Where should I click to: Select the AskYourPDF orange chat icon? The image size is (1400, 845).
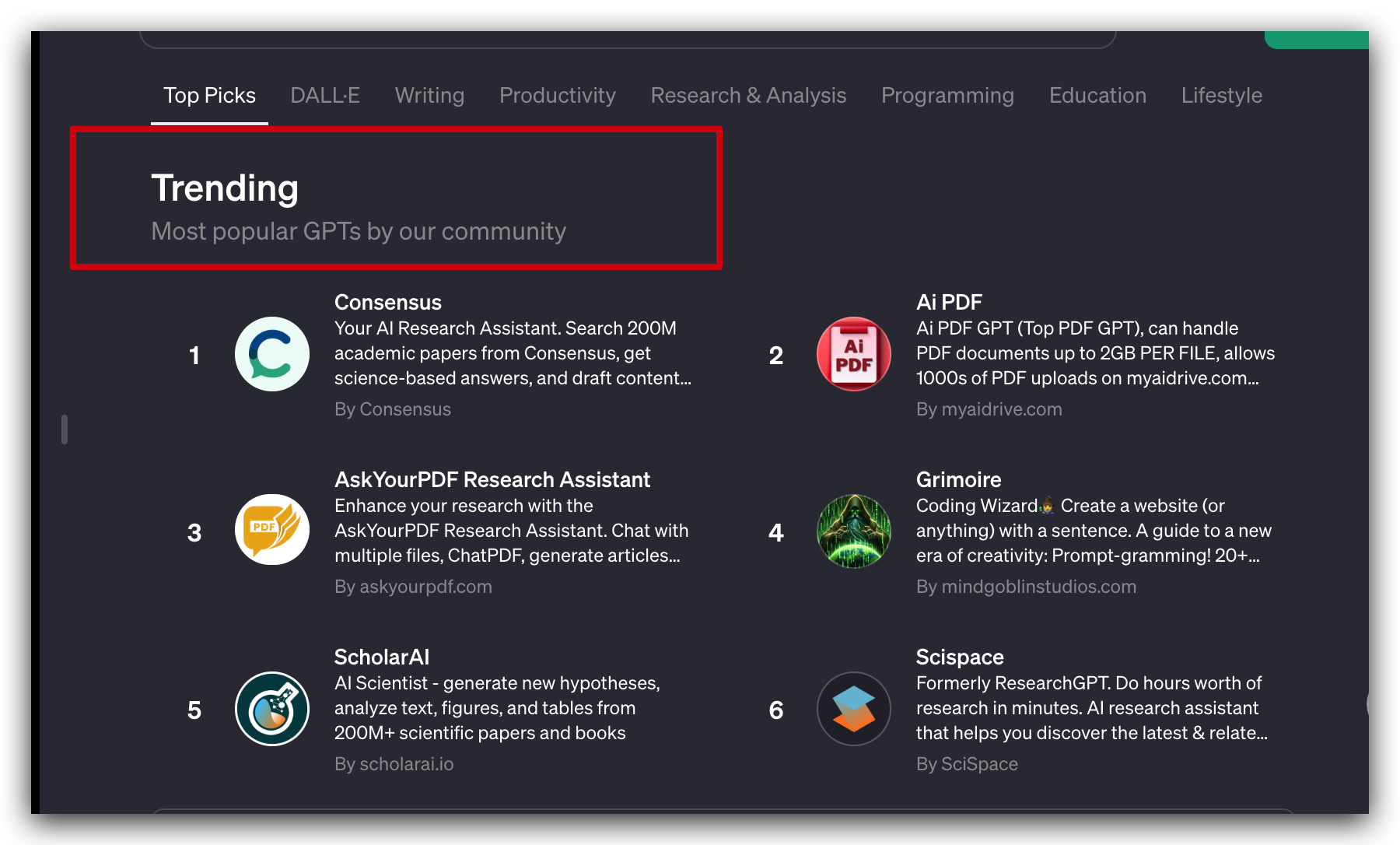pos(272,531)
